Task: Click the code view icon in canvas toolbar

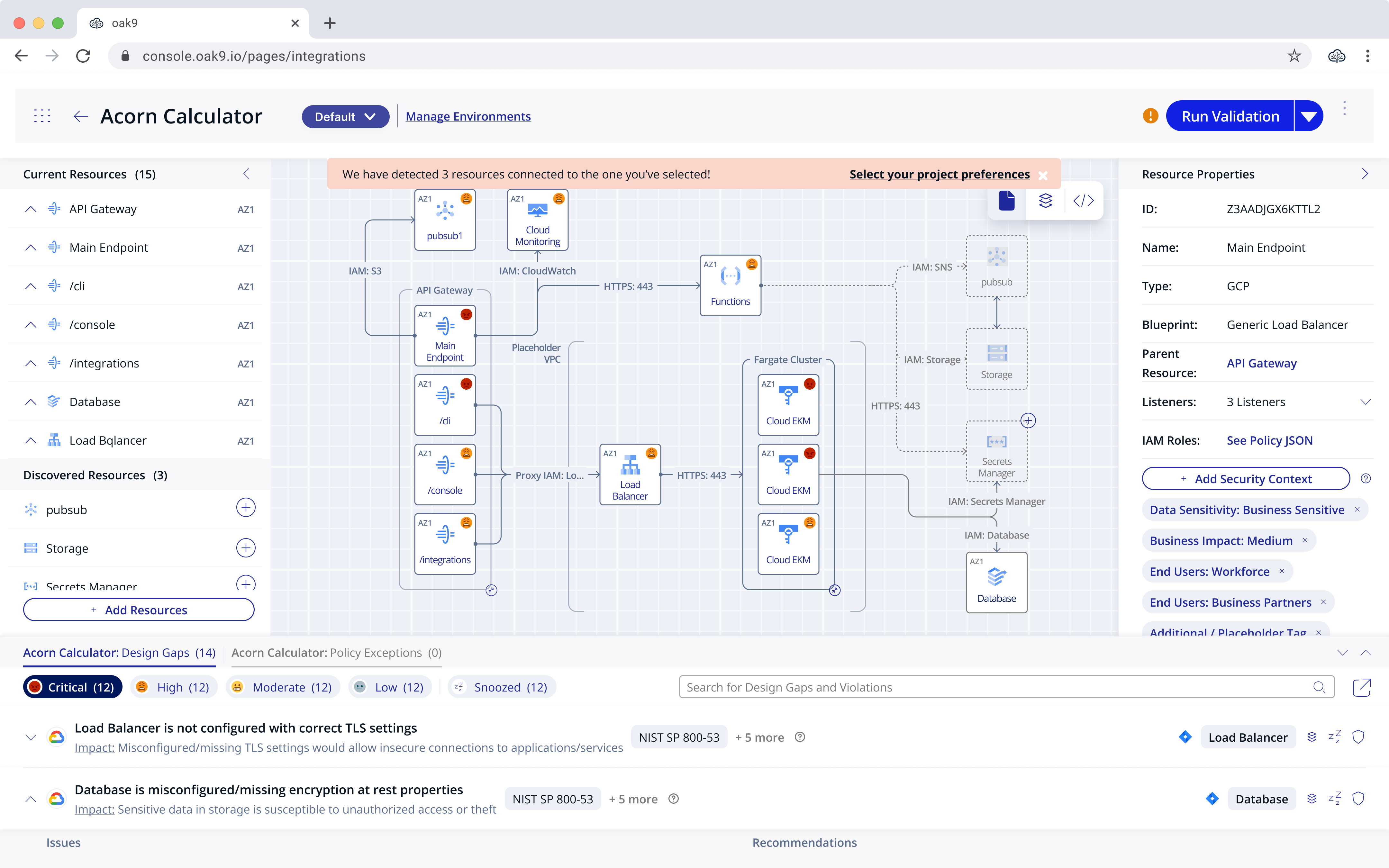Action: pos(1083,200)
